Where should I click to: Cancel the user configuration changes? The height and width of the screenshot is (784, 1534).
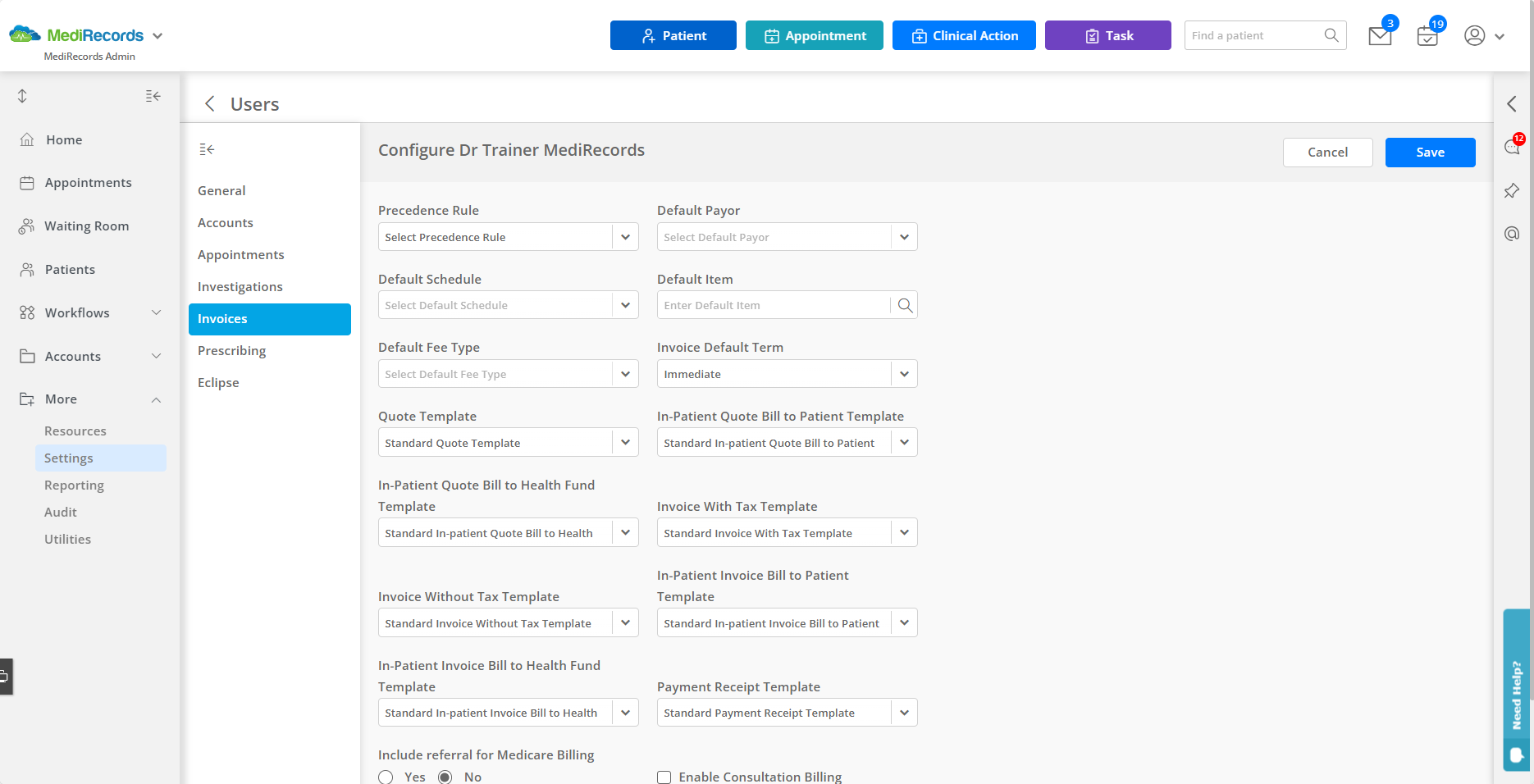click(1327, 152)
